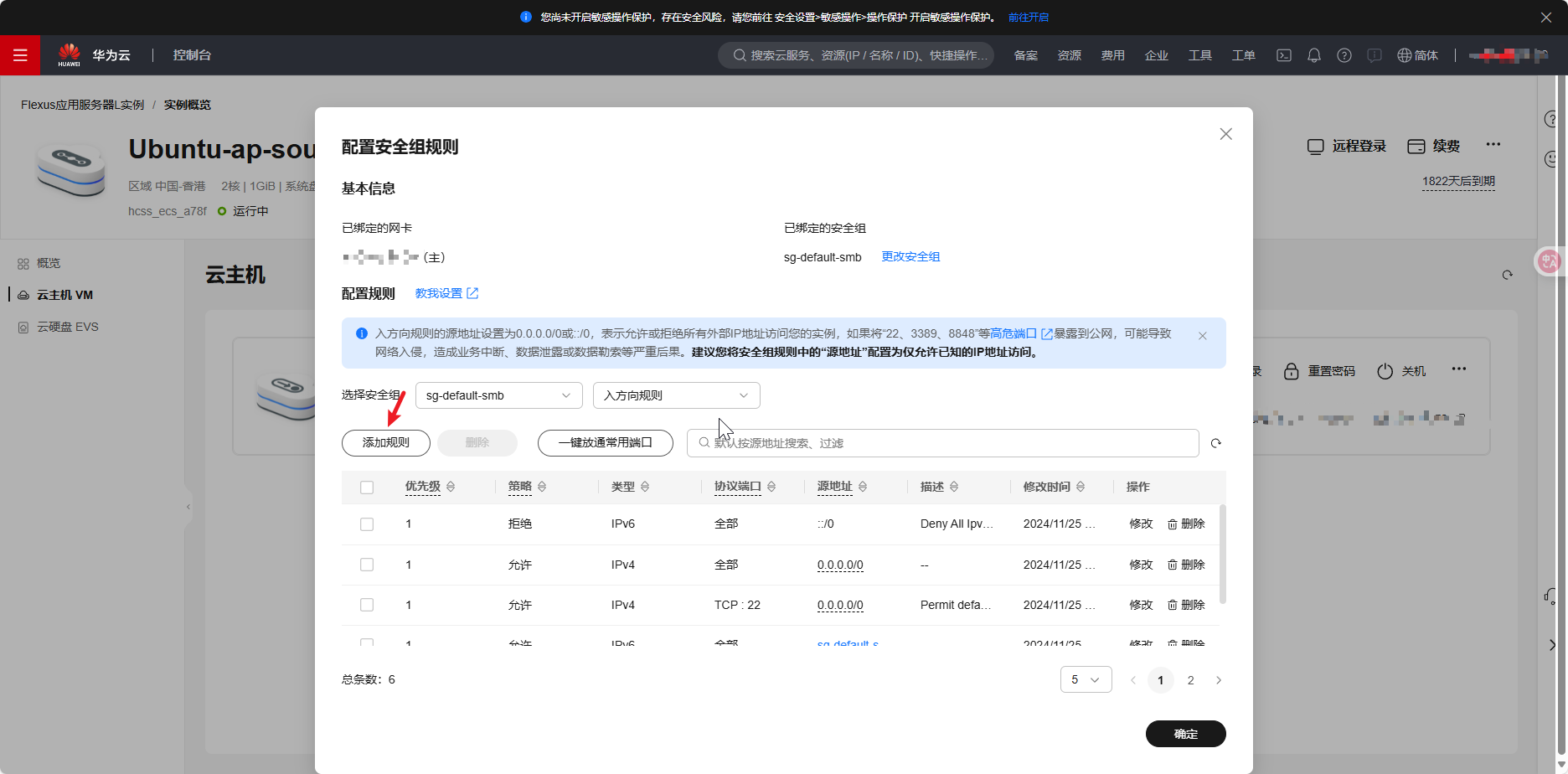The image size is (1568, 774).
Task: Click the rule table vertical scrollbar
Action: click(1223, 555)
